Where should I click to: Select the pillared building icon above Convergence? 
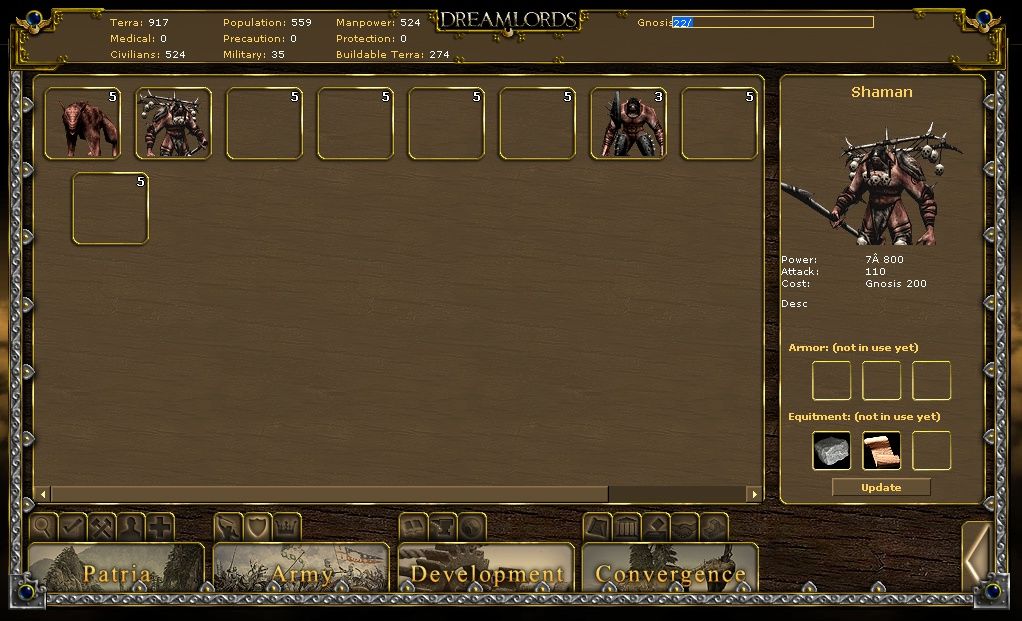coord(626,526)
